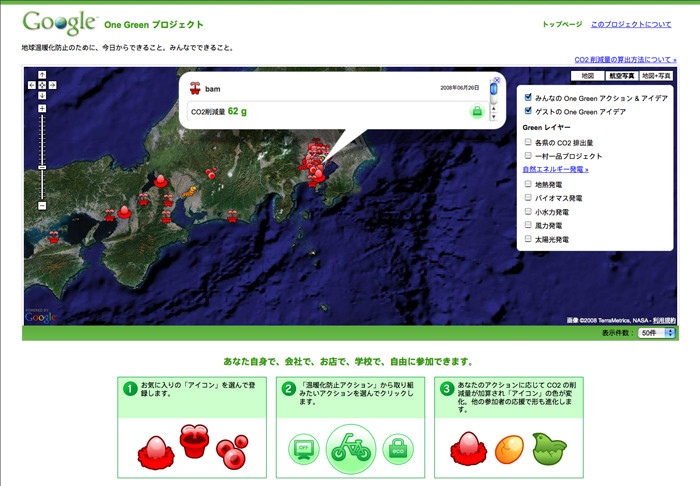Open the 表示件数 50件 dropdown
Screen dimensions: 700x486
point(657,333)
